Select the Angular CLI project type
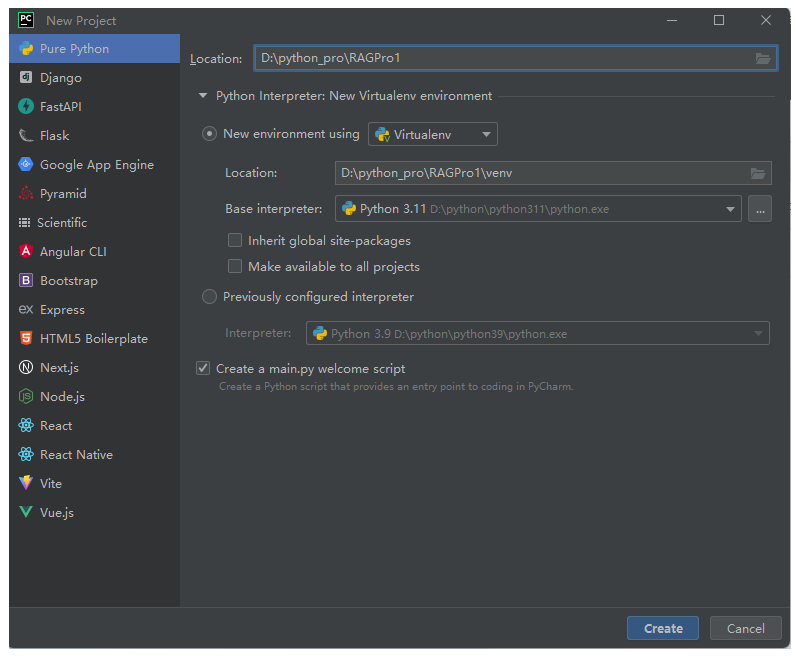 point(95,251)
